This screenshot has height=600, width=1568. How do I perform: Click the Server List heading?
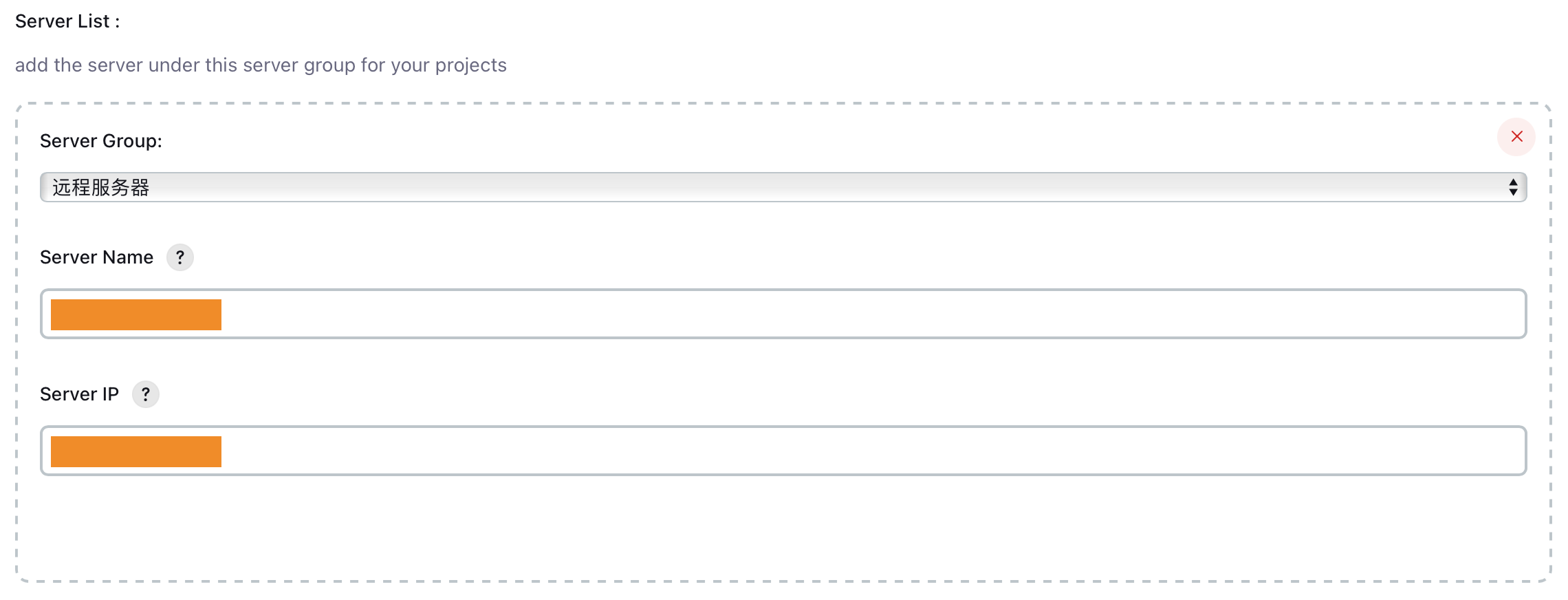click(67, 21)
